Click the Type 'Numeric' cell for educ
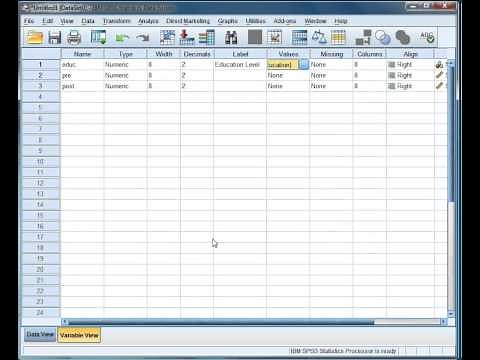Viewport: 480px width, 360px height. pyautogui.click(x=126, y=65)
